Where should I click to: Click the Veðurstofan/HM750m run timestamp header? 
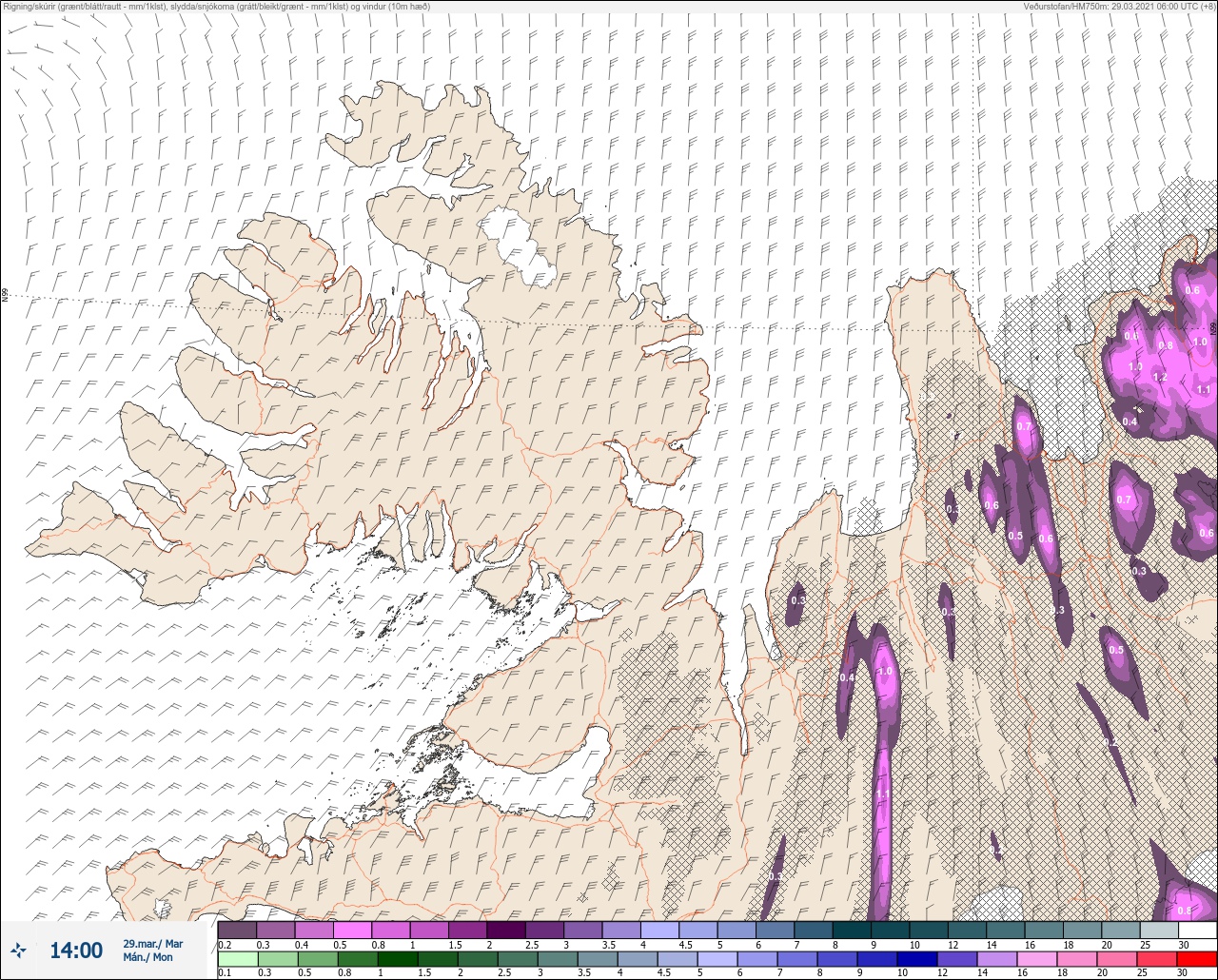tap(1118, 6)
